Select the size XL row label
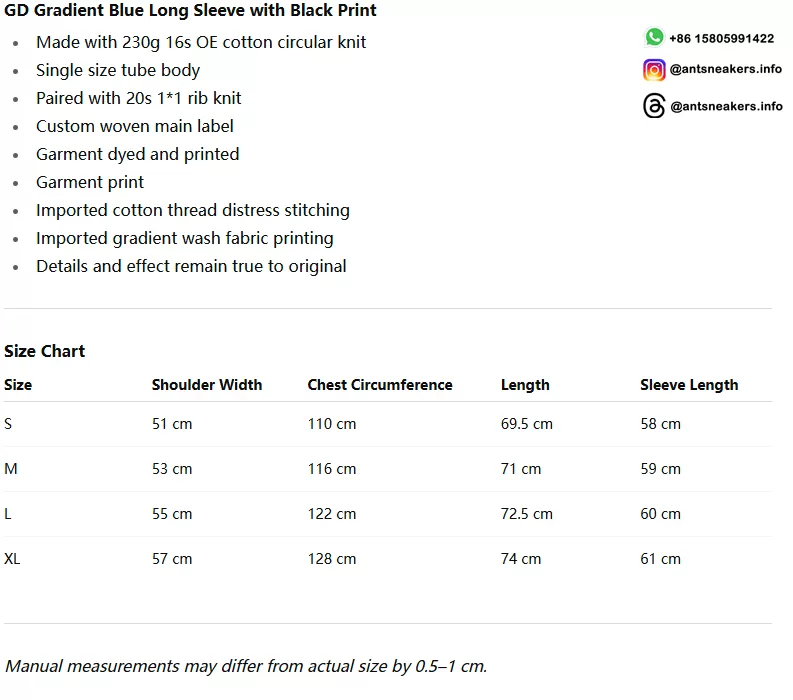This screenshot has height=700, width=793. tap(12, 559)
